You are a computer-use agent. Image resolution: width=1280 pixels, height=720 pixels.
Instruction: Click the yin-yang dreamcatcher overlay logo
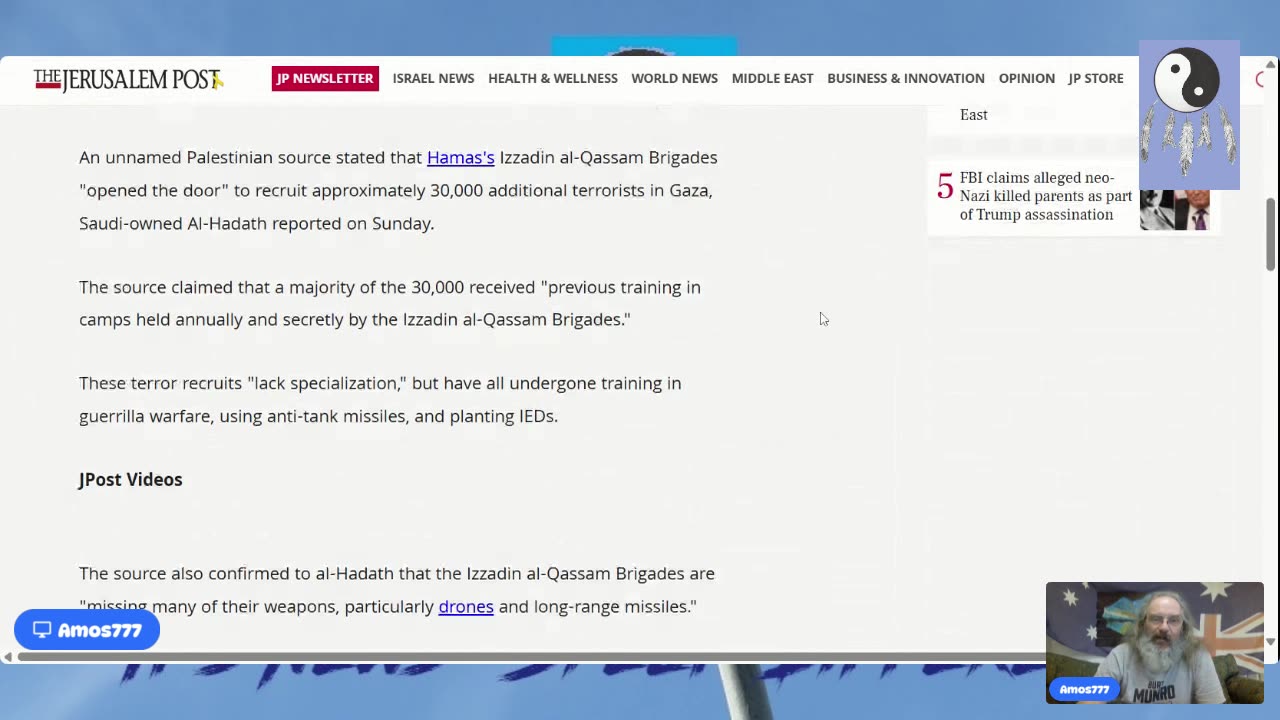pos(1189,115)
